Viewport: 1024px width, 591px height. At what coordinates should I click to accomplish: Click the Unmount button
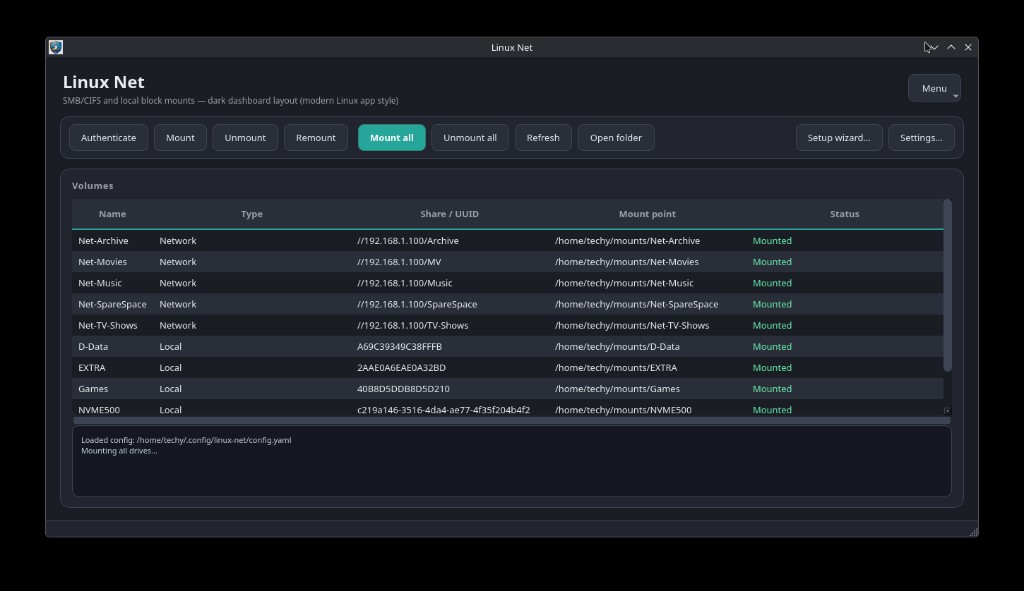245,138
